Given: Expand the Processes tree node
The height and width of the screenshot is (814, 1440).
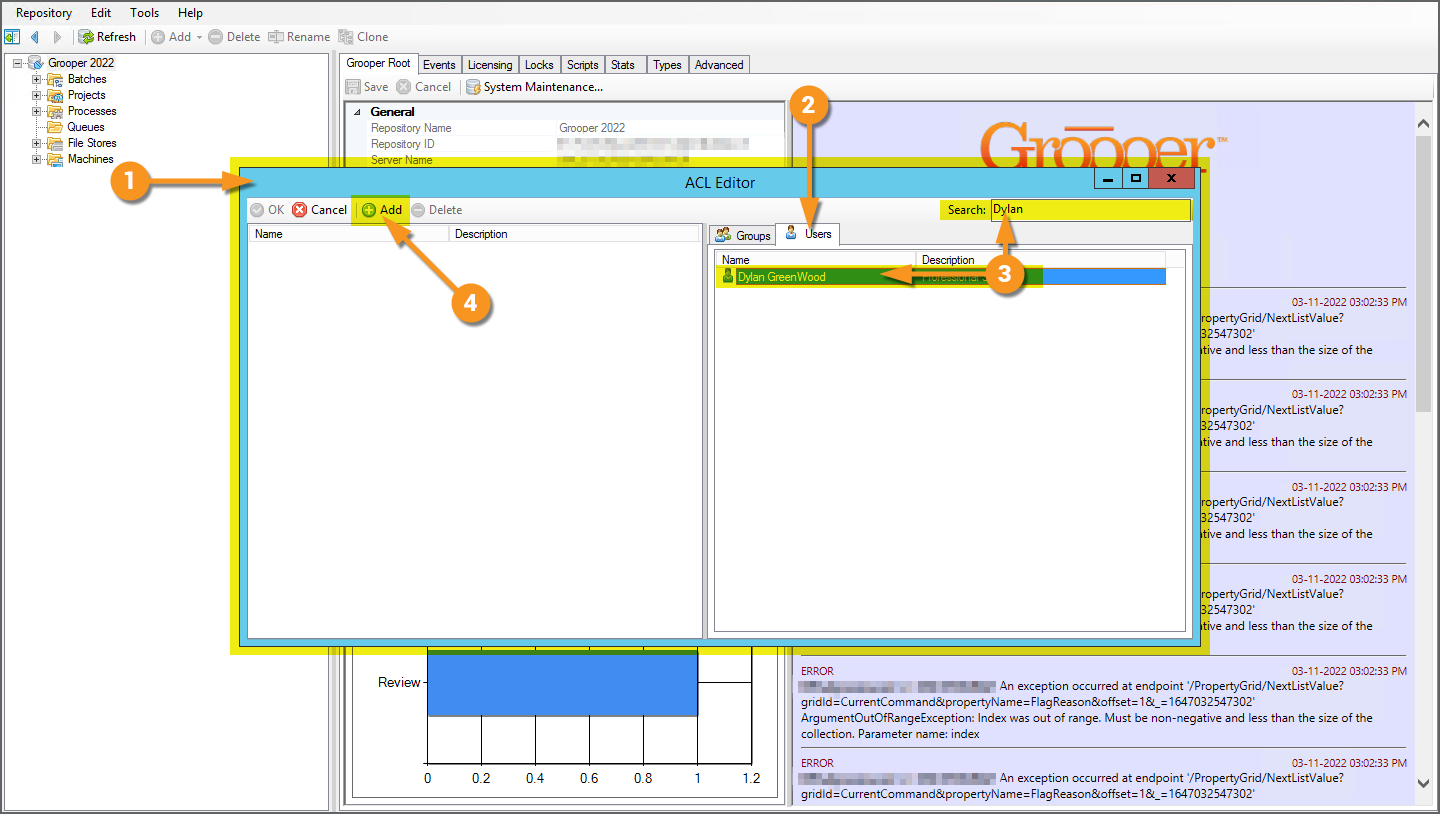Looking at the screenshot, I should 37,111.
